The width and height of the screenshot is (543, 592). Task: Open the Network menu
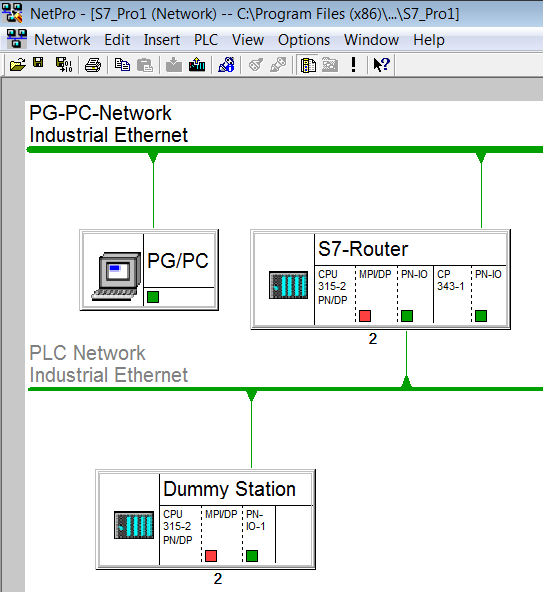coord(62,40)
